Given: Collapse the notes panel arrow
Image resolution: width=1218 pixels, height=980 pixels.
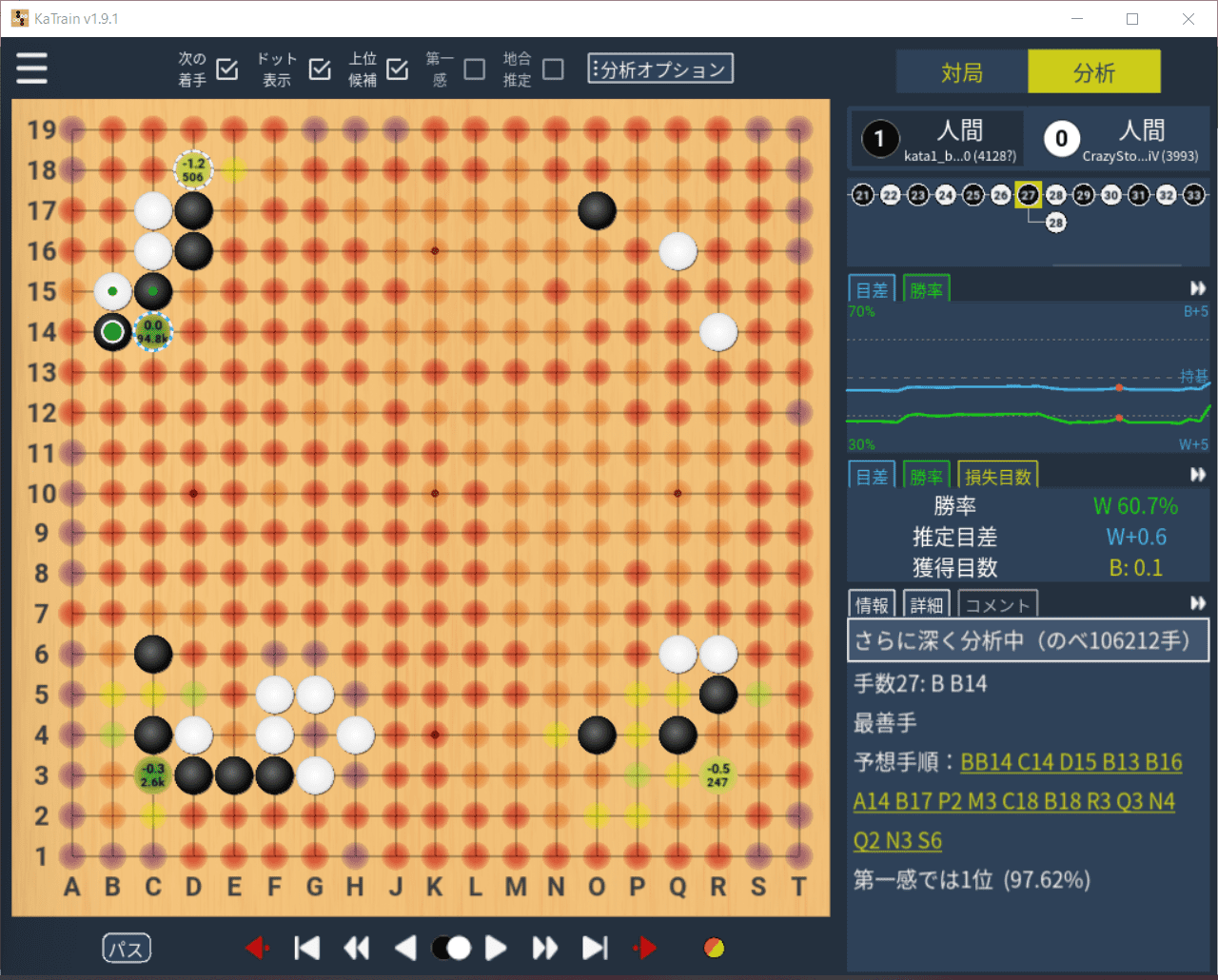Looking at the screenshot, I should [x=1198, y=603].
